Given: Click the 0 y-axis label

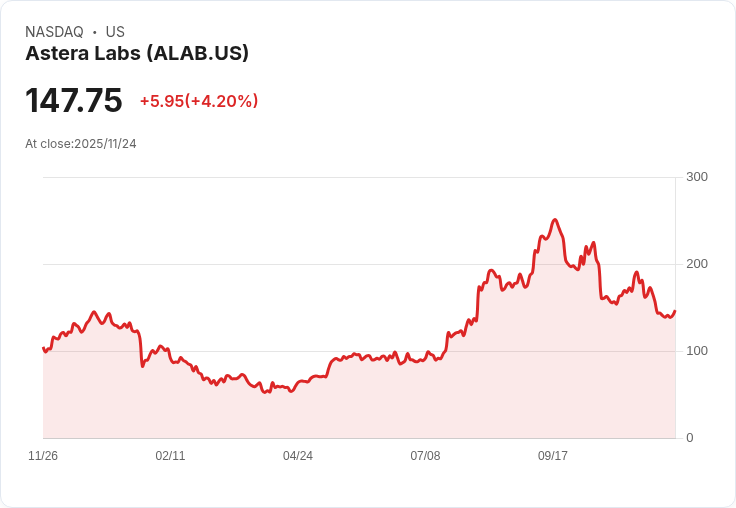Looking at the screenshot, I should click(690, 438).
